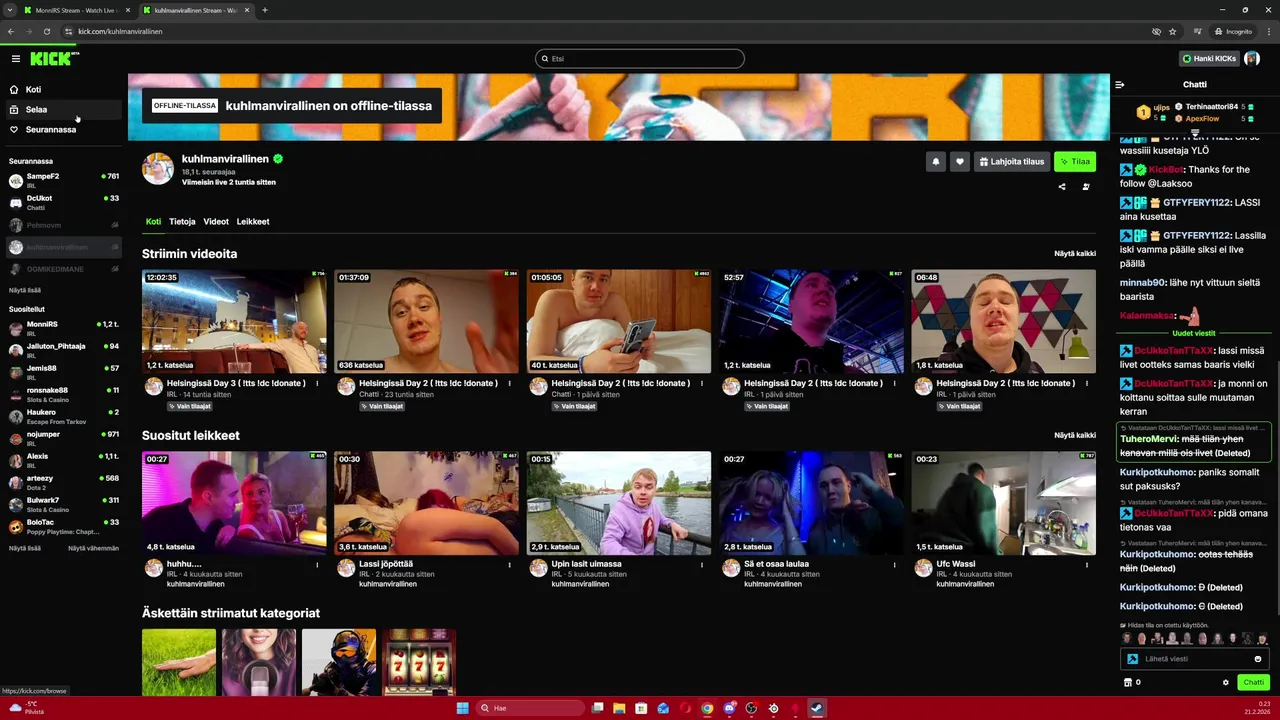This screenshot has height=720, width=1280.
Task: Click kuhlmanvirallinen verified badge
Action: coord(278,159)
